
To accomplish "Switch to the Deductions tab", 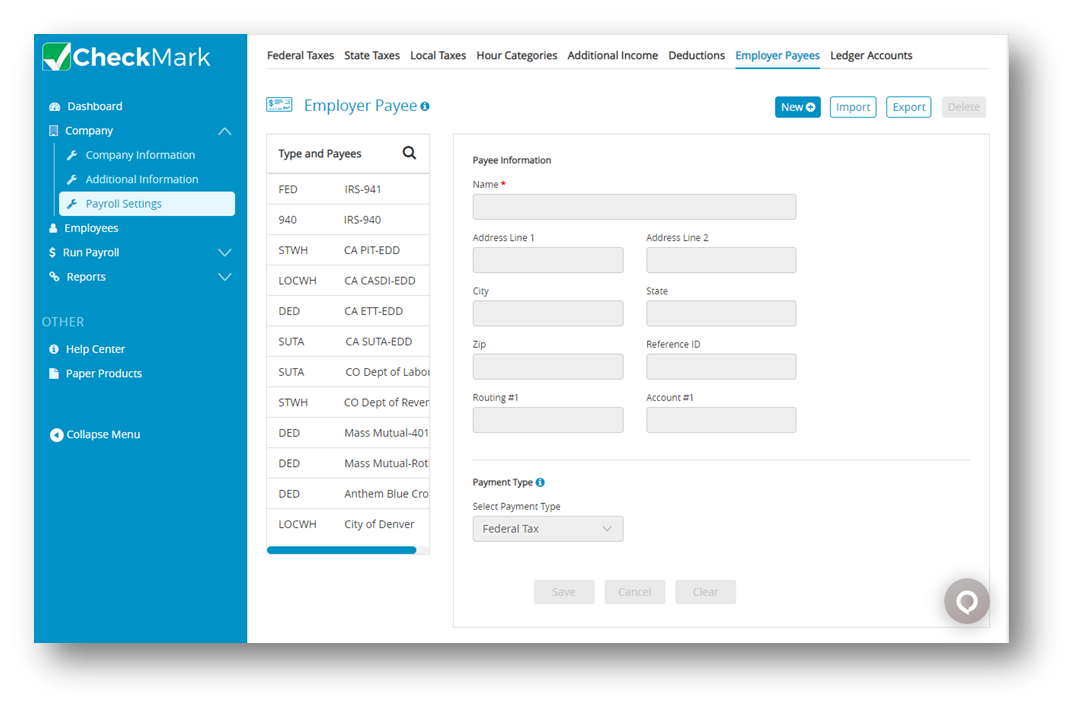I will [696, 55].
